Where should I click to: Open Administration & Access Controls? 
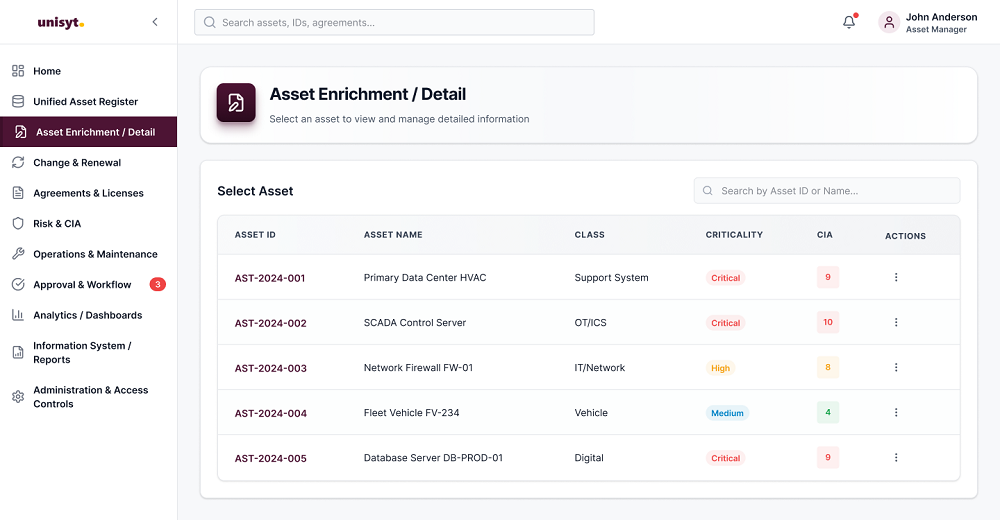point(89,397)
